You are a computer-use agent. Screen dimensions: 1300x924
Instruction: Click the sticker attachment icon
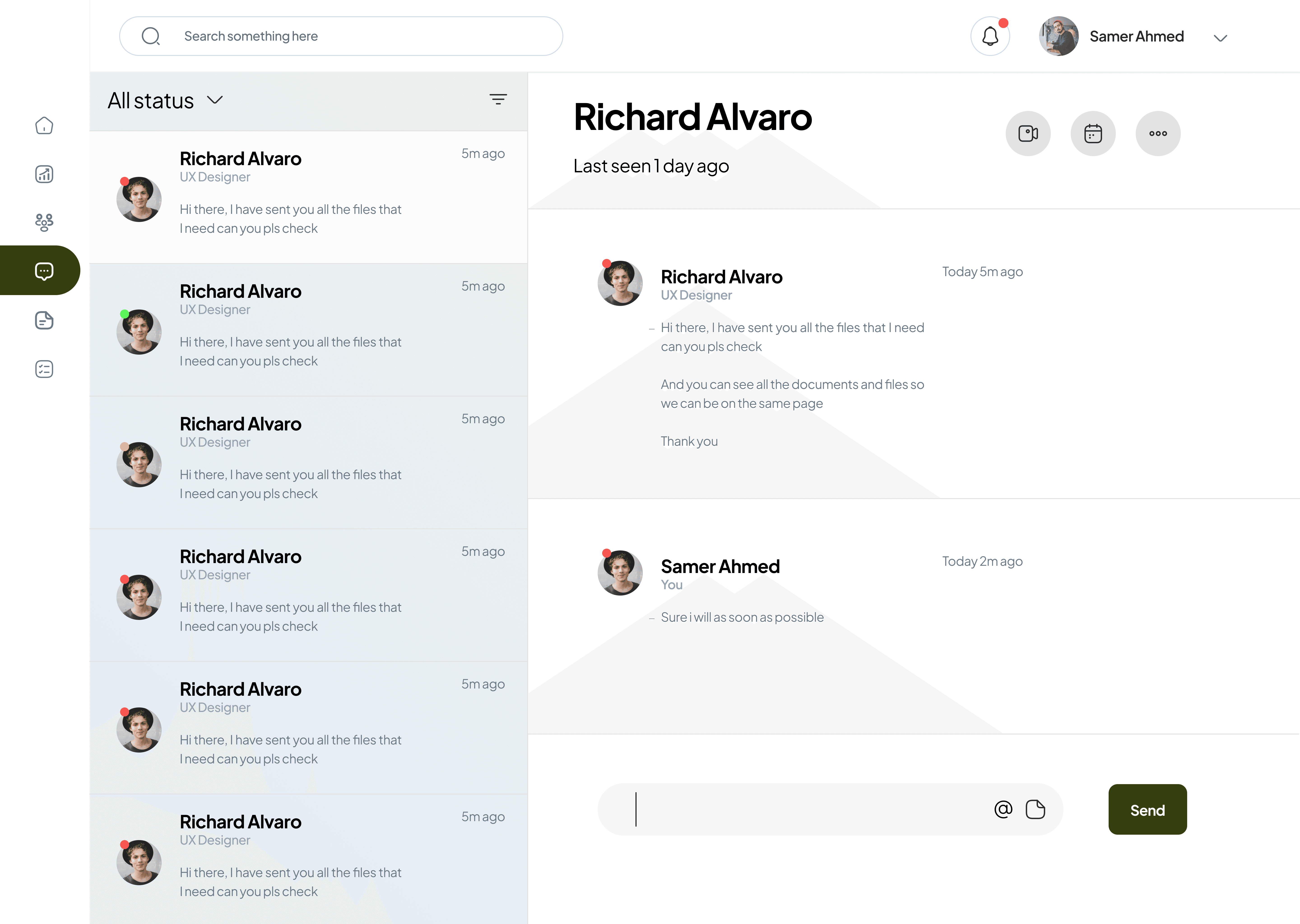[1035, 809]
